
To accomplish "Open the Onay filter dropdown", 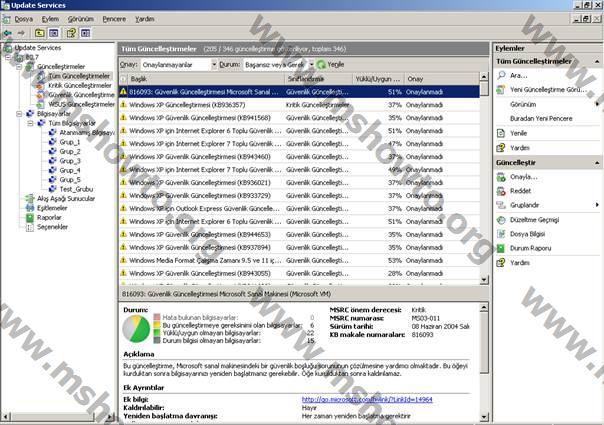I will click(x=214, y=65).
